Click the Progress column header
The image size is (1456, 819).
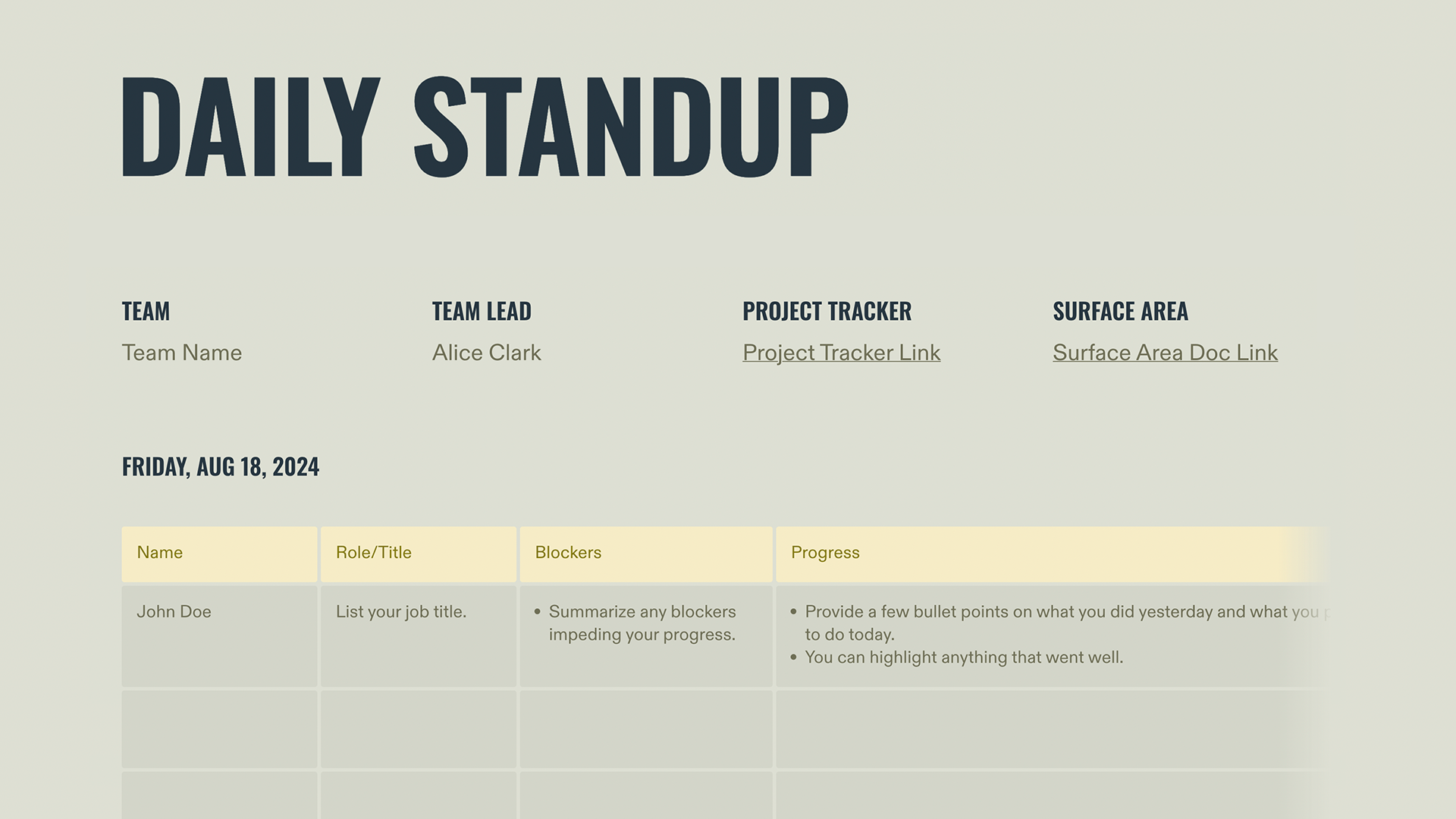824,551
